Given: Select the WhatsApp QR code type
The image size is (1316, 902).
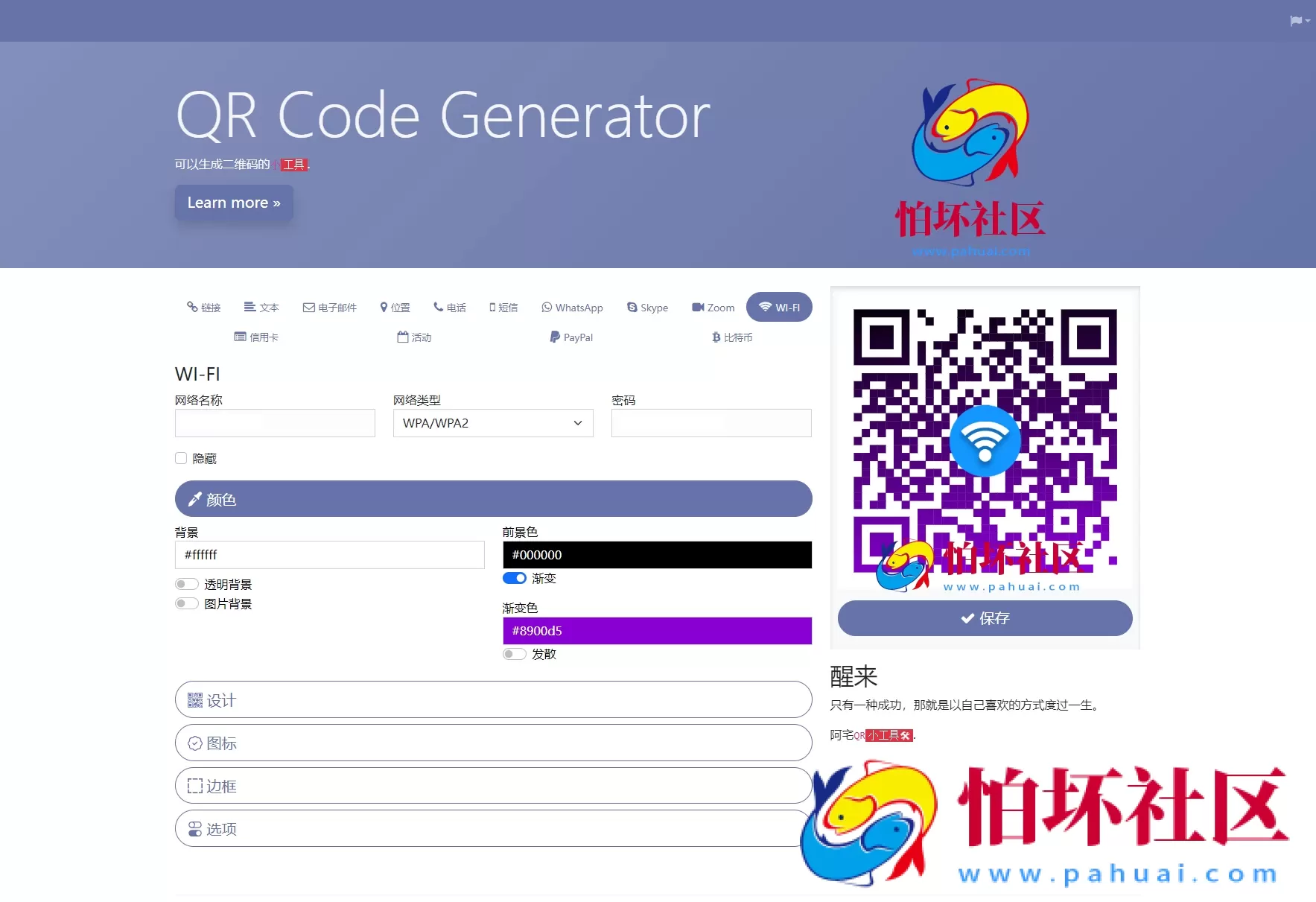Looking at the screenshot, I should pyautogui.click(x=572, y=307).
